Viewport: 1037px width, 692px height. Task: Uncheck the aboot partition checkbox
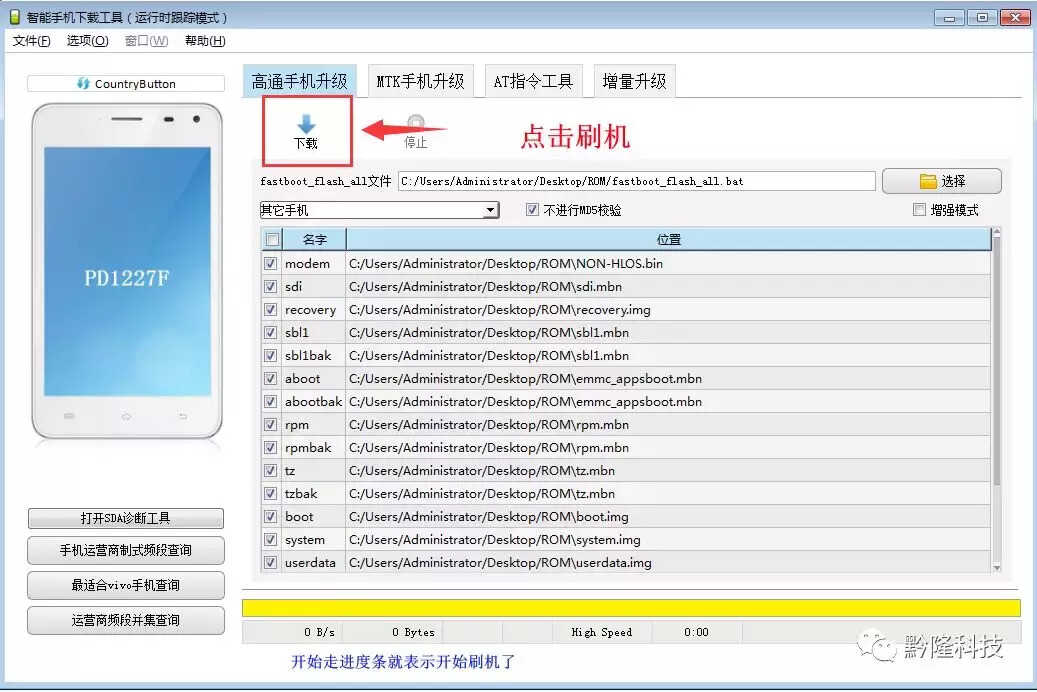[270, 378]
